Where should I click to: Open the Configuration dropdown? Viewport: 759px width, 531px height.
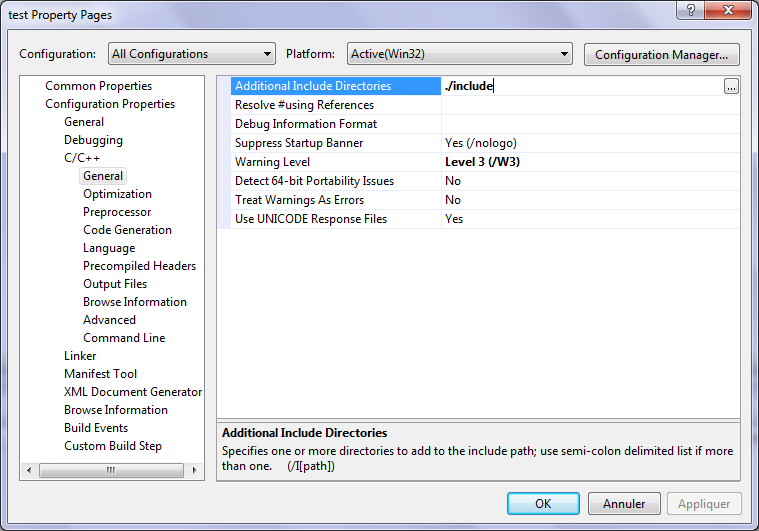click(x=191, y=54)
